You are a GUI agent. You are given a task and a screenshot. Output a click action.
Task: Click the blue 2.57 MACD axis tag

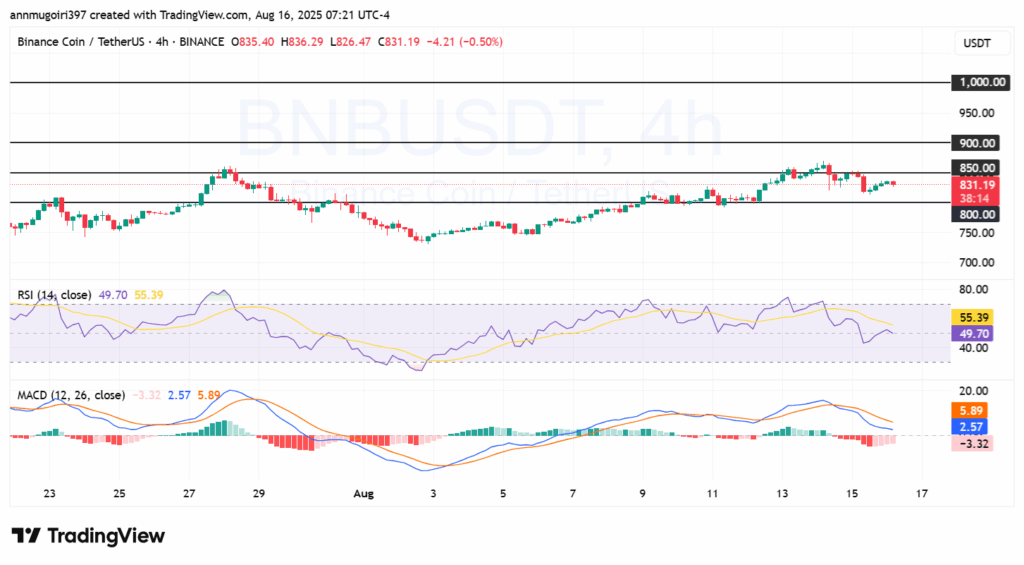point(971,427)
